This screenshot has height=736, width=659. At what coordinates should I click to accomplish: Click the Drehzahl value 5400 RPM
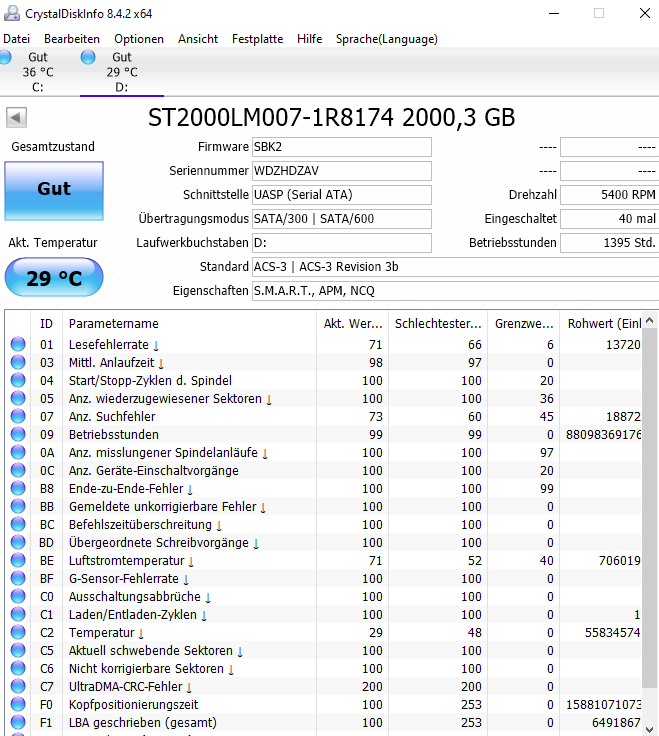click(609, 195)
